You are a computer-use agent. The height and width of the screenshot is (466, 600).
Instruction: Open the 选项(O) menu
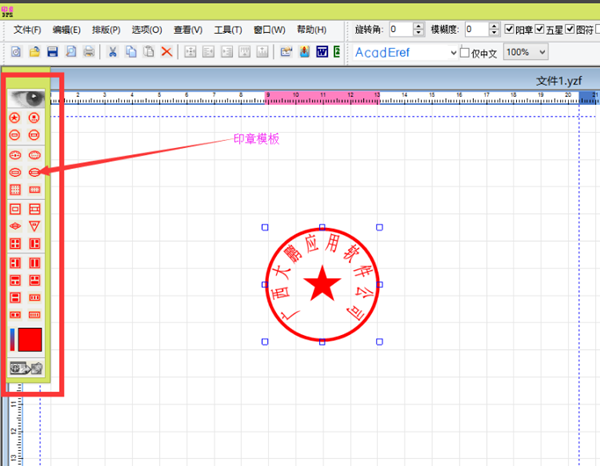147,30
